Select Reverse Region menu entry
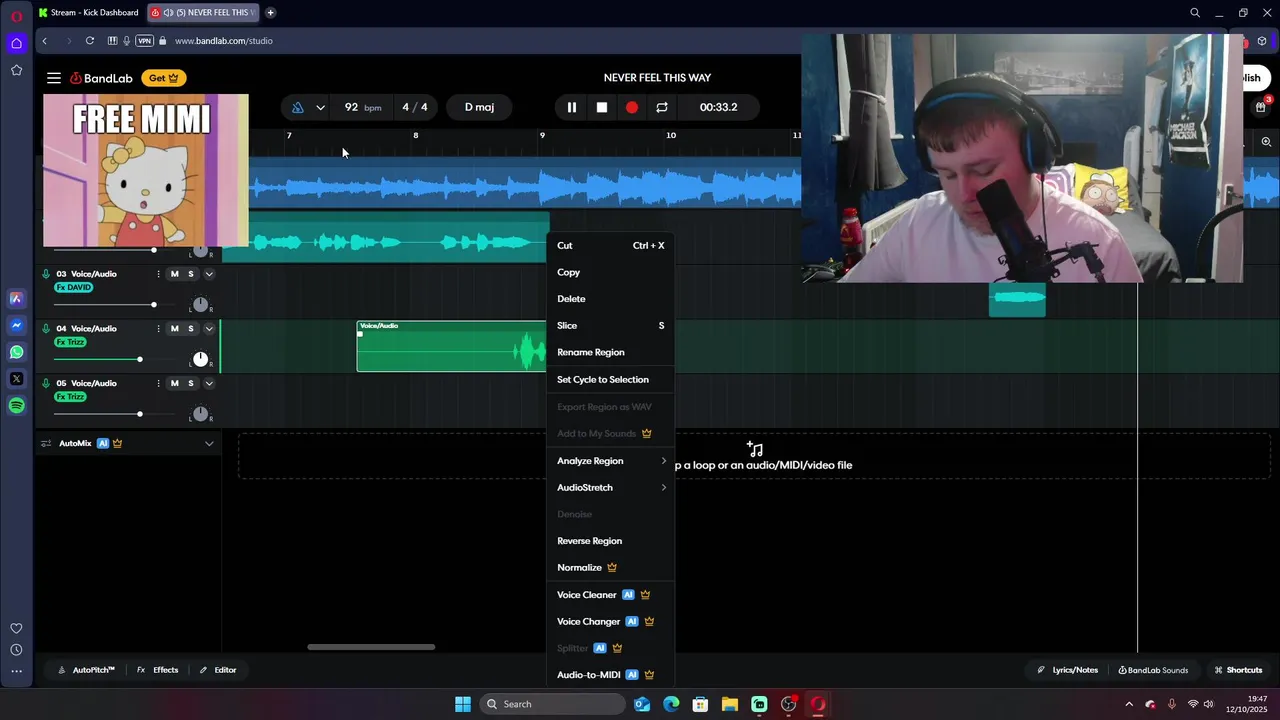 [x=610, y=541]
